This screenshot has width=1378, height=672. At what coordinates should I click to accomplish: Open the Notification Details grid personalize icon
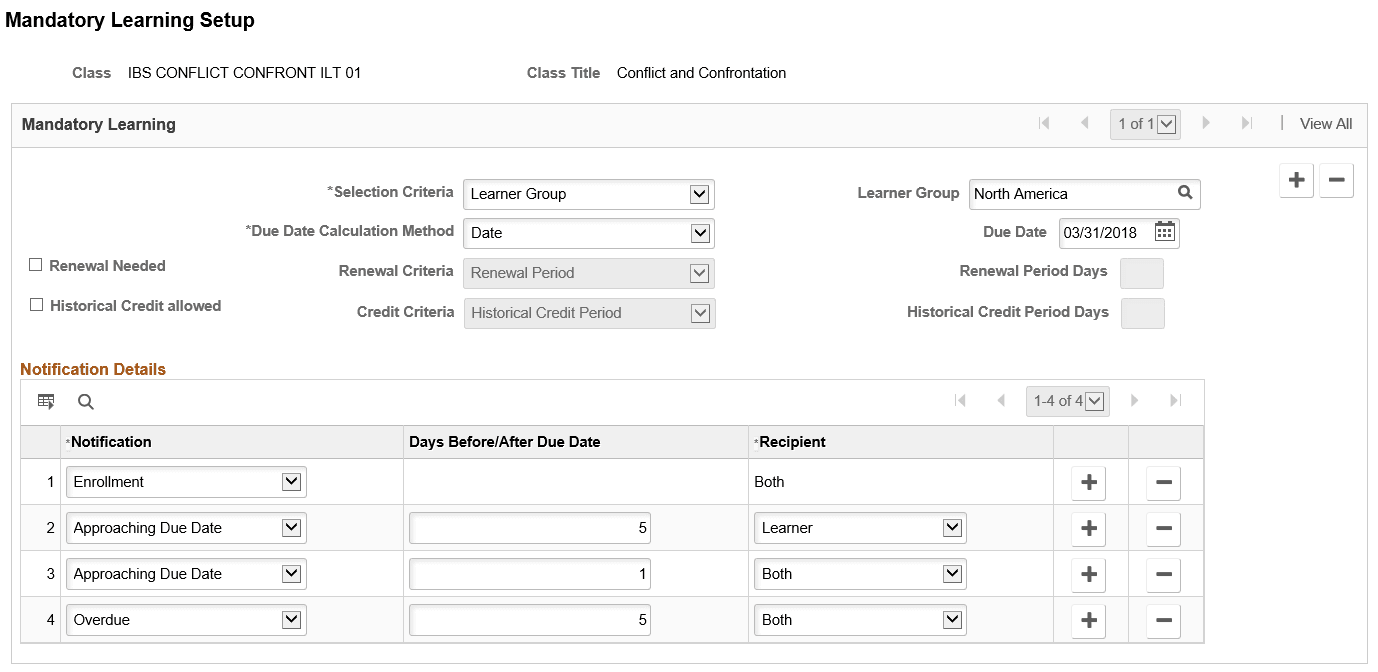46,401
